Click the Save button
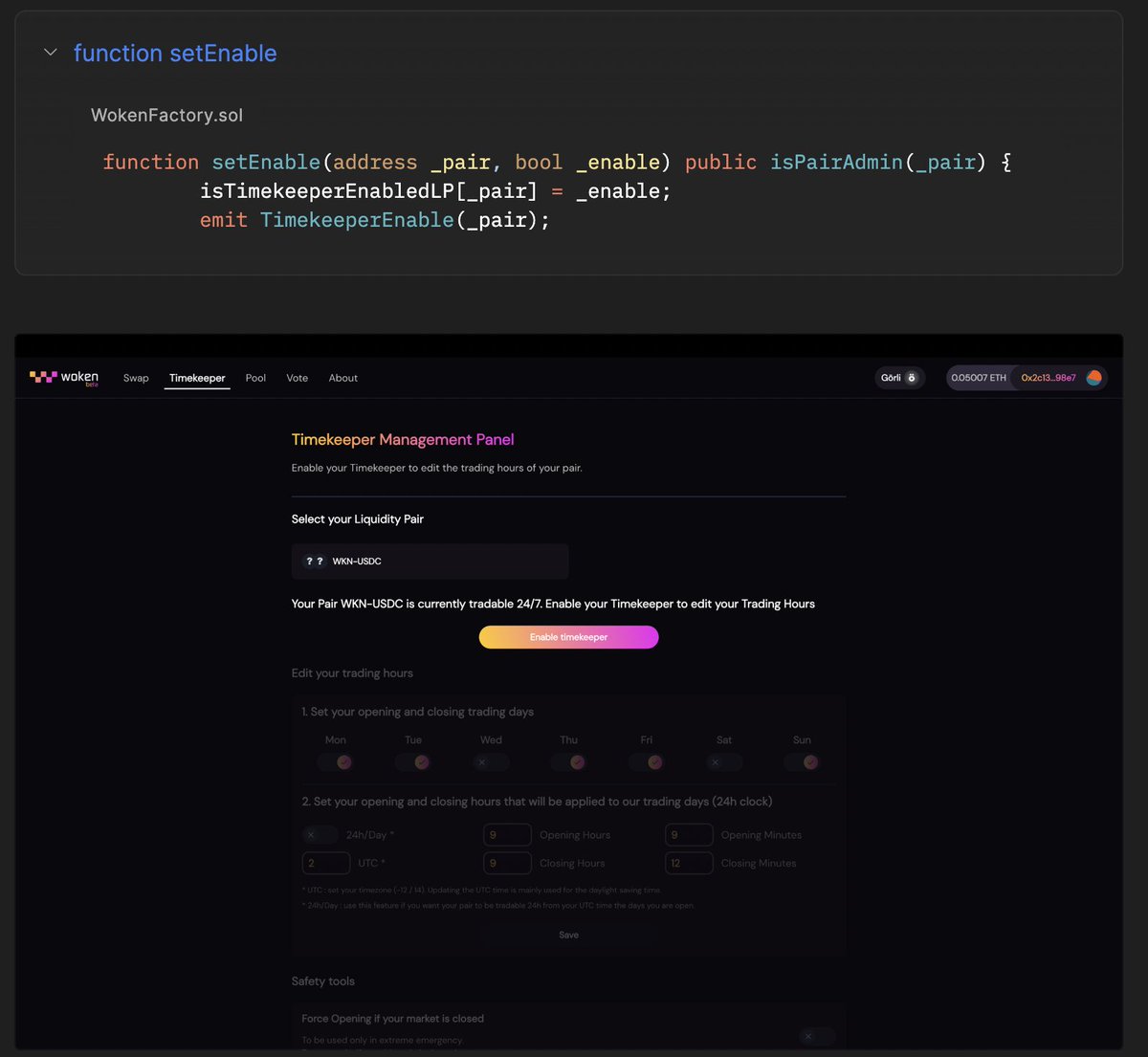Viewport: 1148px width, 1057px height. click(x=568, y=935)
